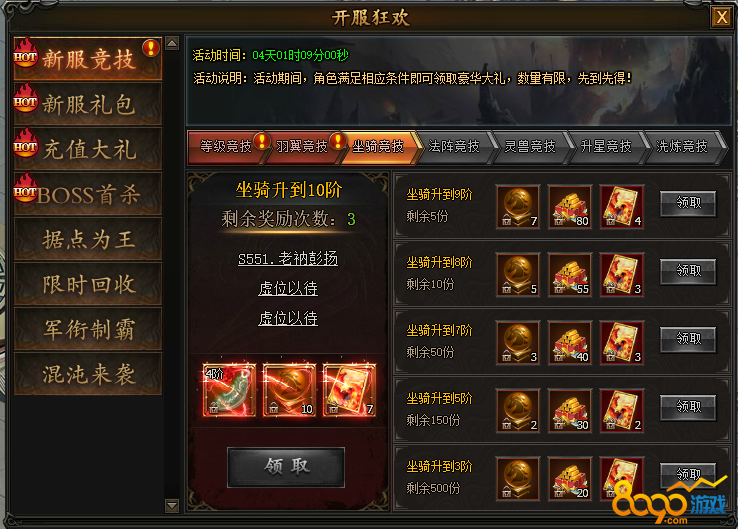The width and height of the screenshot is (738, 529).
Task: Click the mount orb icon in 坐骑升到3阶 row
Action: pyautogui.click(x=518, y=478)
